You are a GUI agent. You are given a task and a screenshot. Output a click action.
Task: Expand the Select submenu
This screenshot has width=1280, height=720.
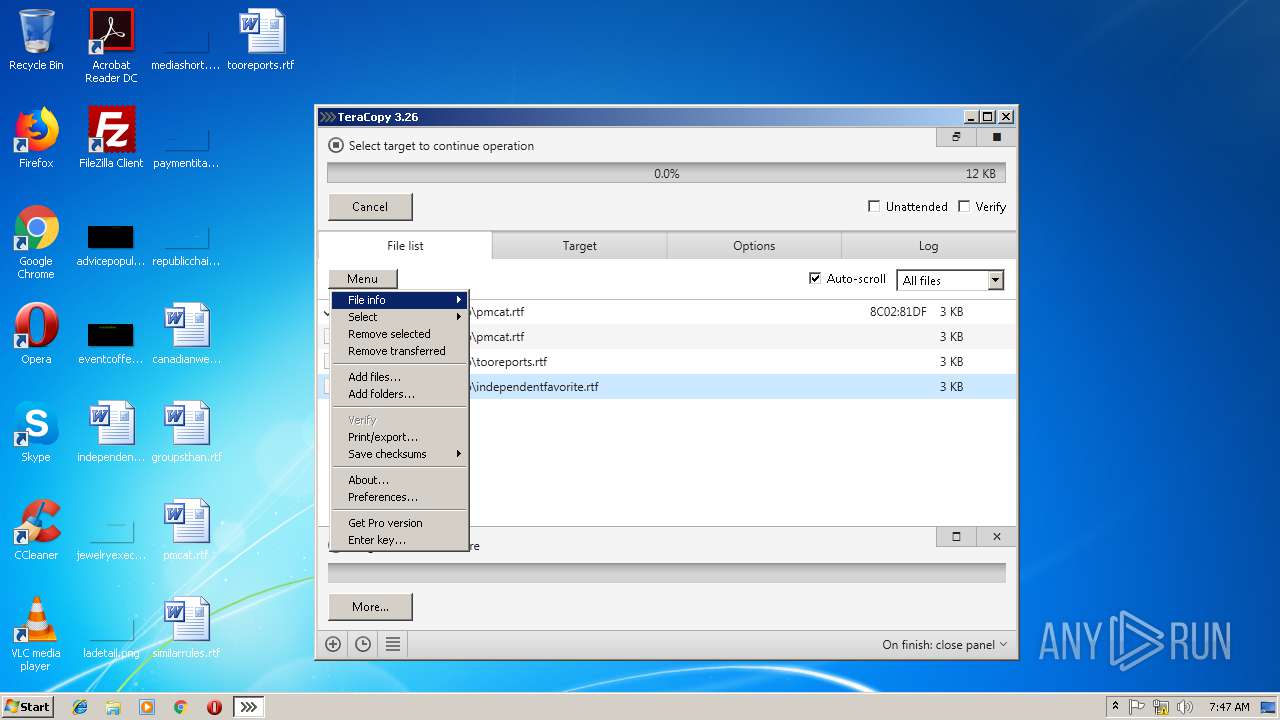point(400,317)
